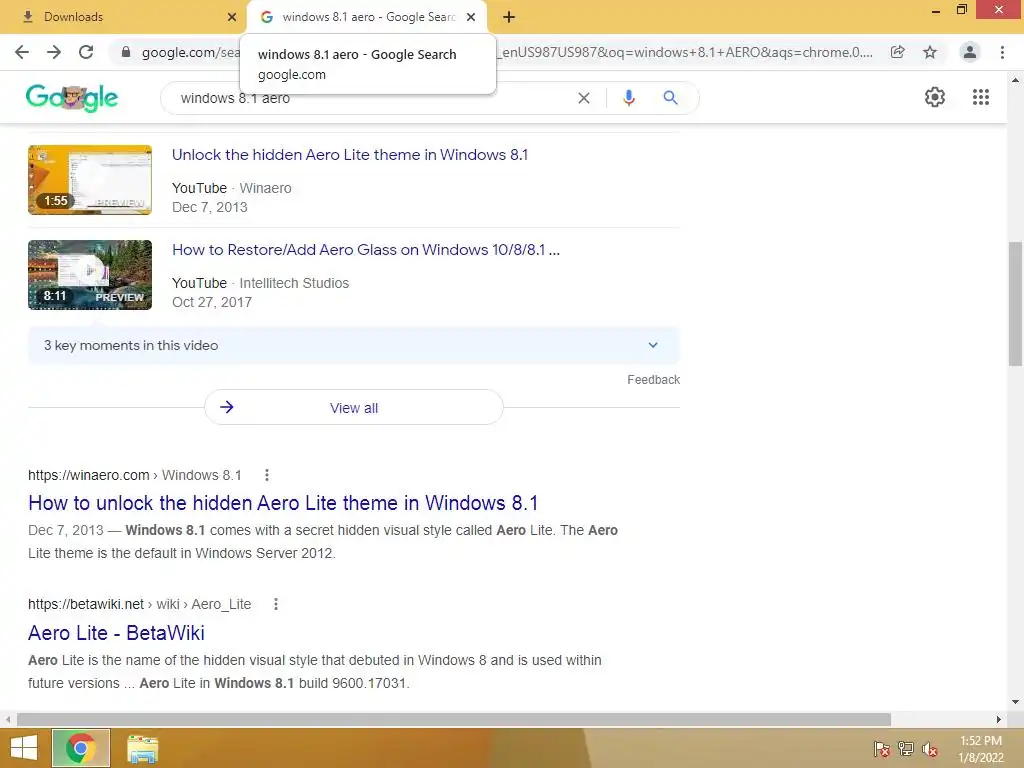Viewport: 1024px width, 768px height.
Task: Send Feedback on video results
Action: point(653,379)
